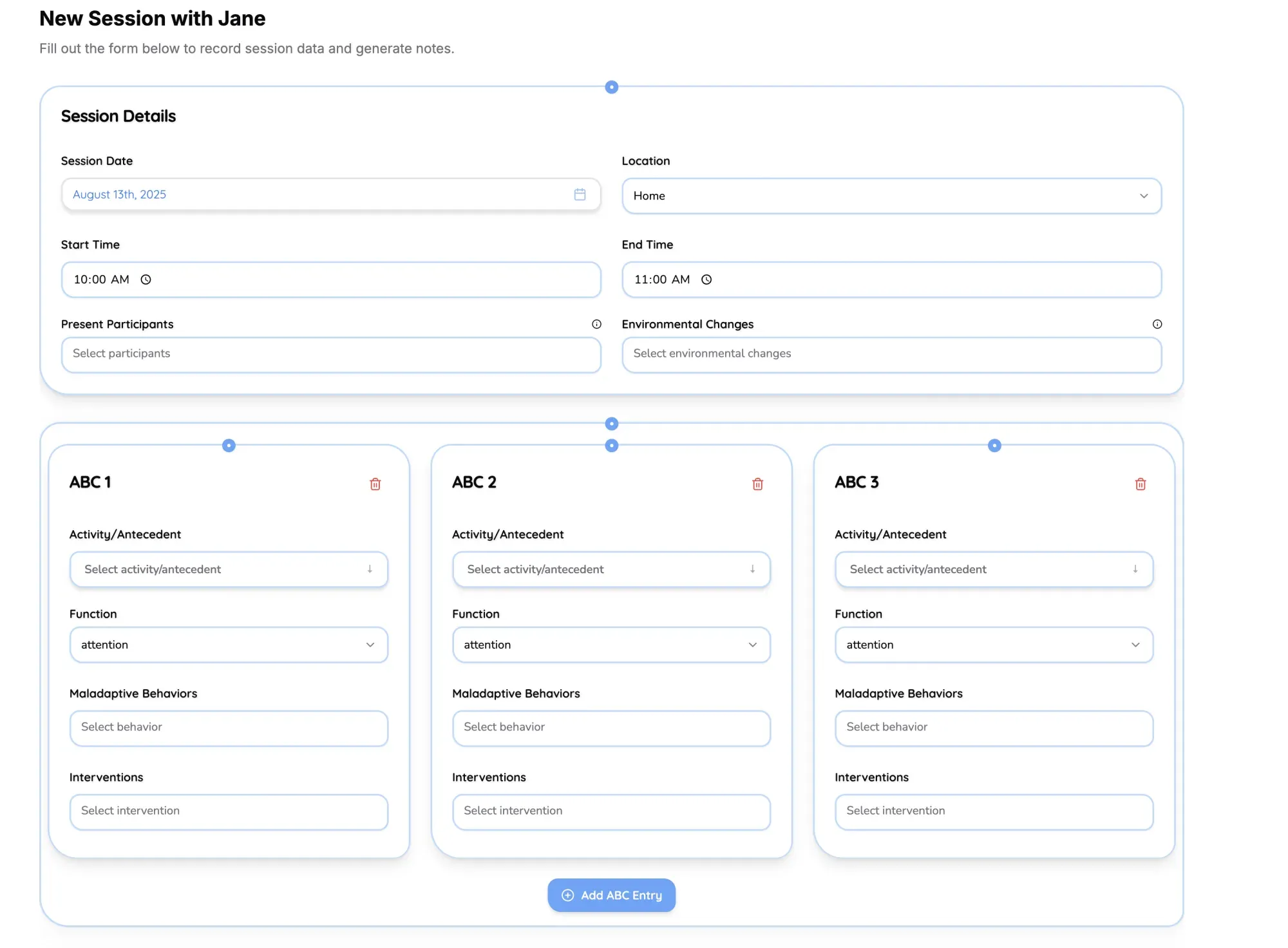Expand ABC 1 Function dropdown
The width and height of the screenshot is (1288, 948).
[x=229, y=645]
